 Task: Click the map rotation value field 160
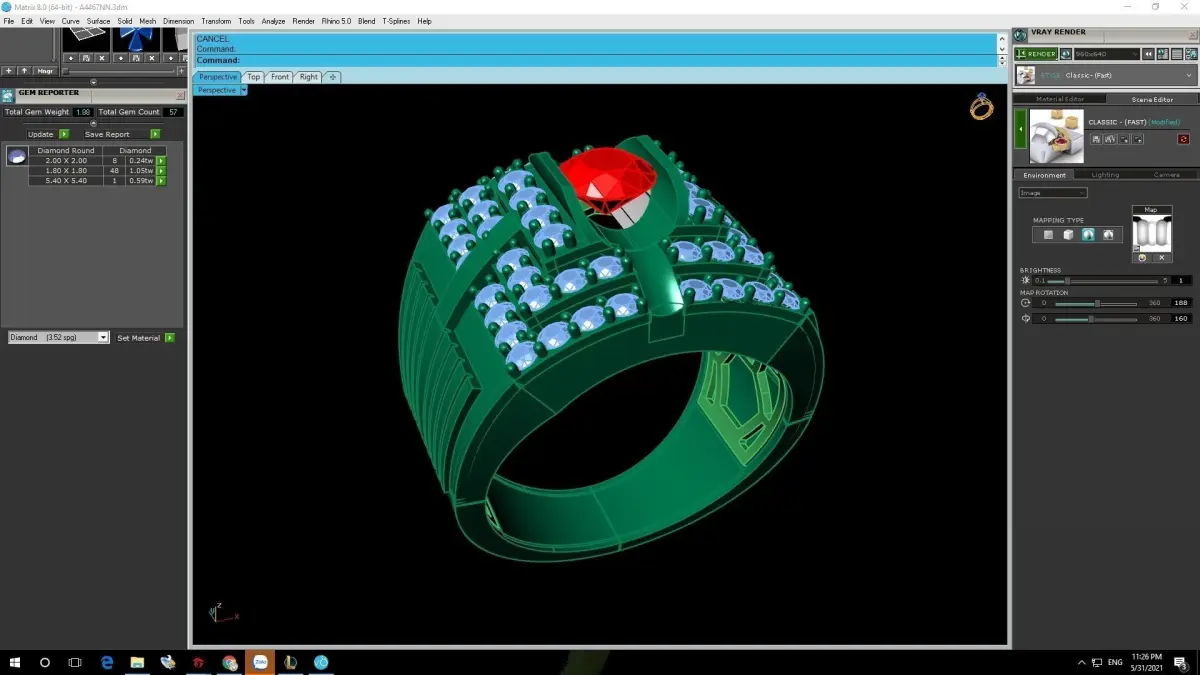point(1181,319)
